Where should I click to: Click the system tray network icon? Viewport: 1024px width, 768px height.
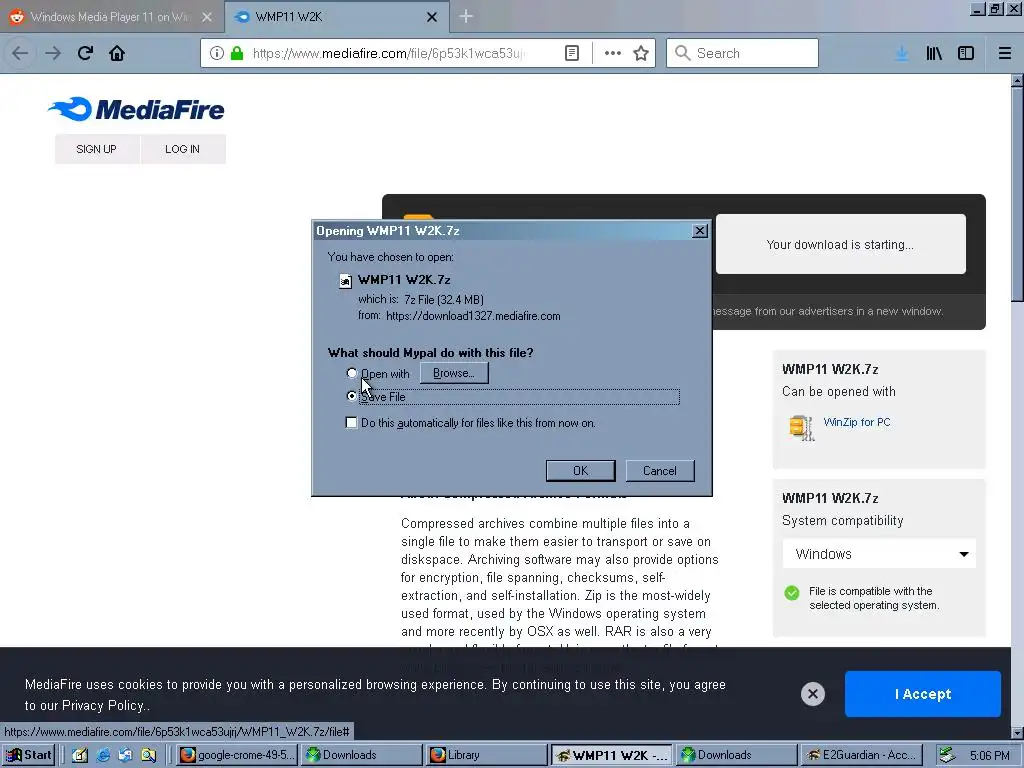[x=947, y=755]
